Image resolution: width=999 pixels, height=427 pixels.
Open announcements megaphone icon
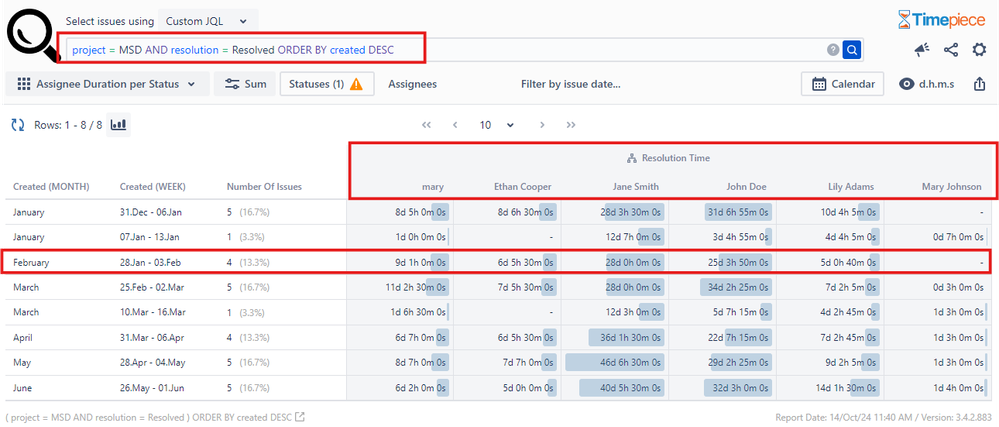click(922, 50)
